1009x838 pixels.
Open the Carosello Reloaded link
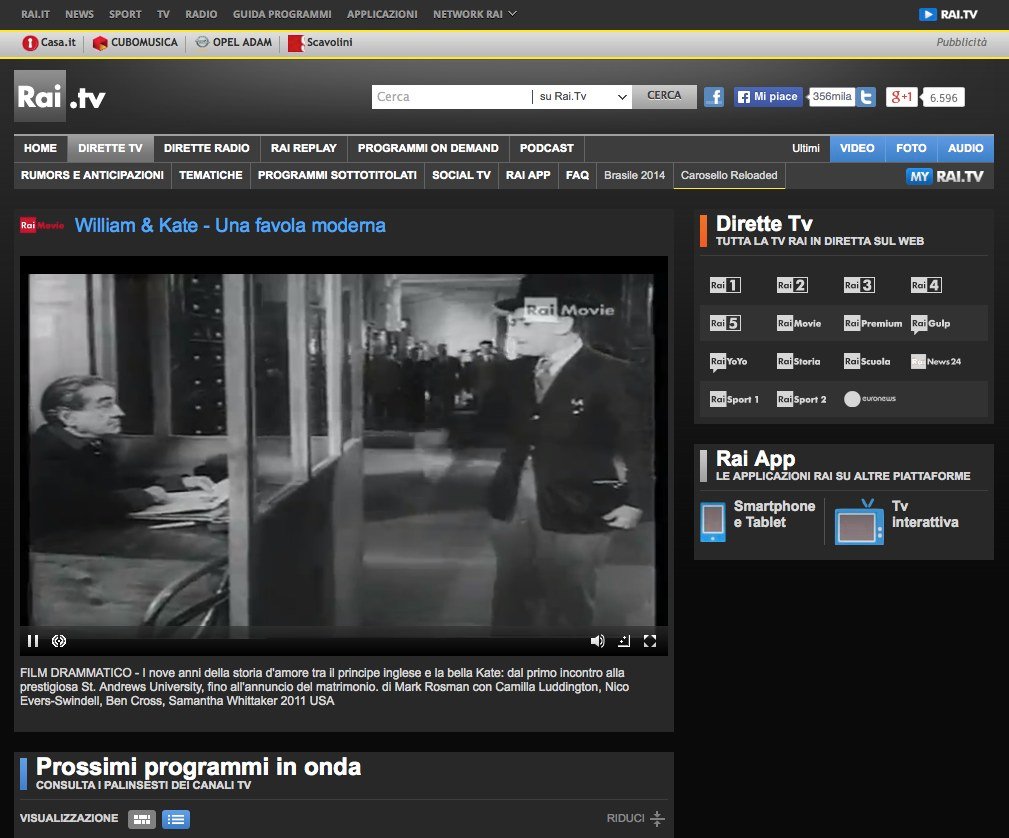(x=729, y=176)
